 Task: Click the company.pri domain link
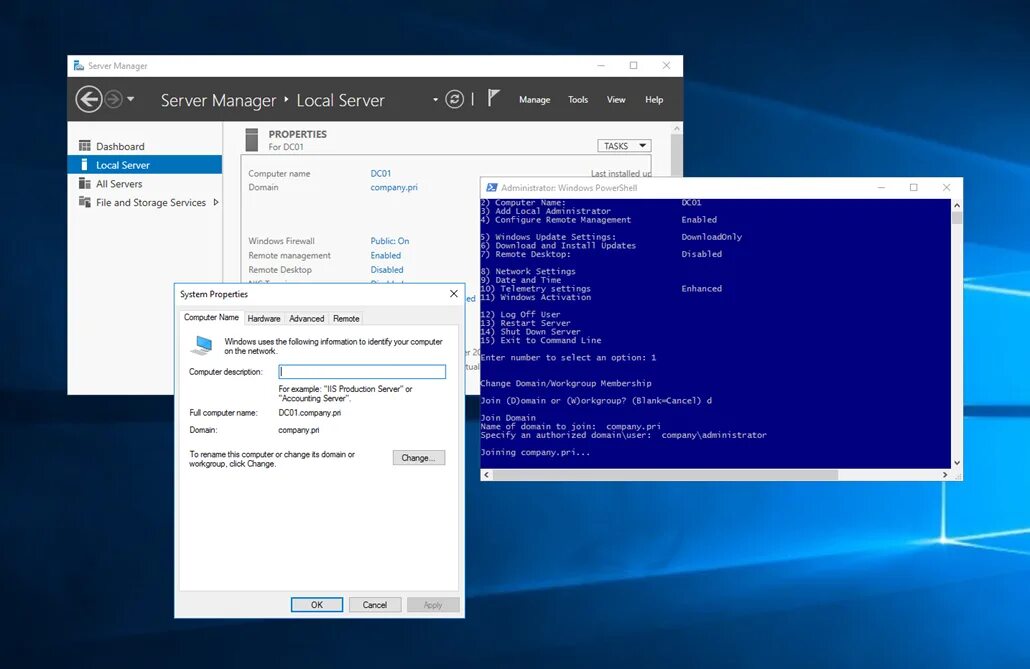tap(393, 187)
